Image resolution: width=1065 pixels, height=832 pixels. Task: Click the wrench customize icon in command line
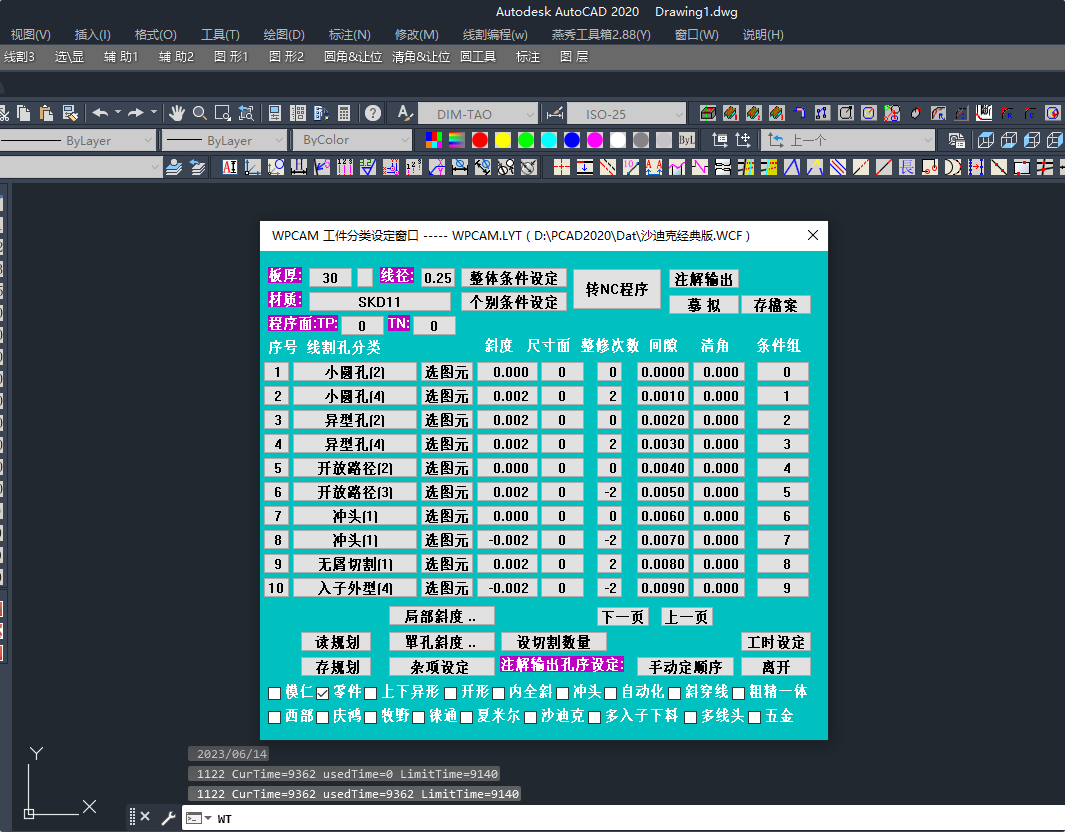168,818
